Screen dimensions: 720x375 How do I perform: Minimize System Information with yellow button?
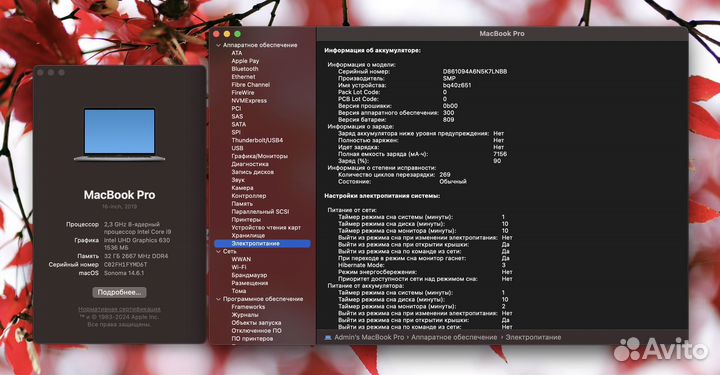click(x=227, y=34)
